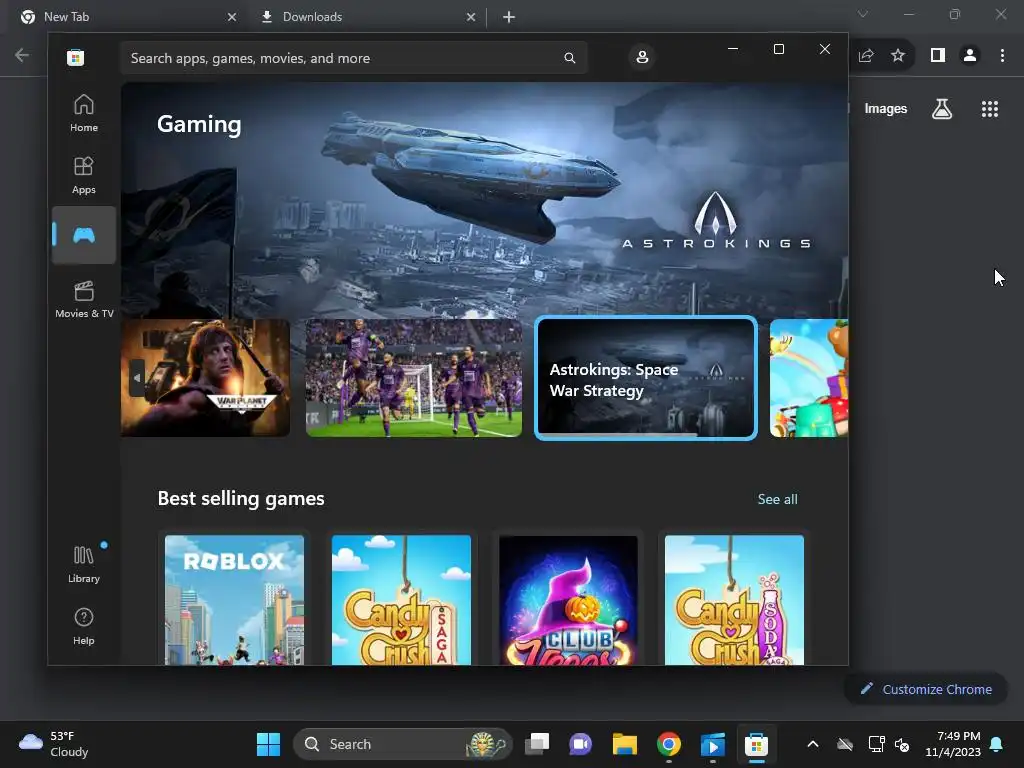This screenshot has height=768, width=1024.
Task: Click the muted volume tray icon
Action: (902, 744)
